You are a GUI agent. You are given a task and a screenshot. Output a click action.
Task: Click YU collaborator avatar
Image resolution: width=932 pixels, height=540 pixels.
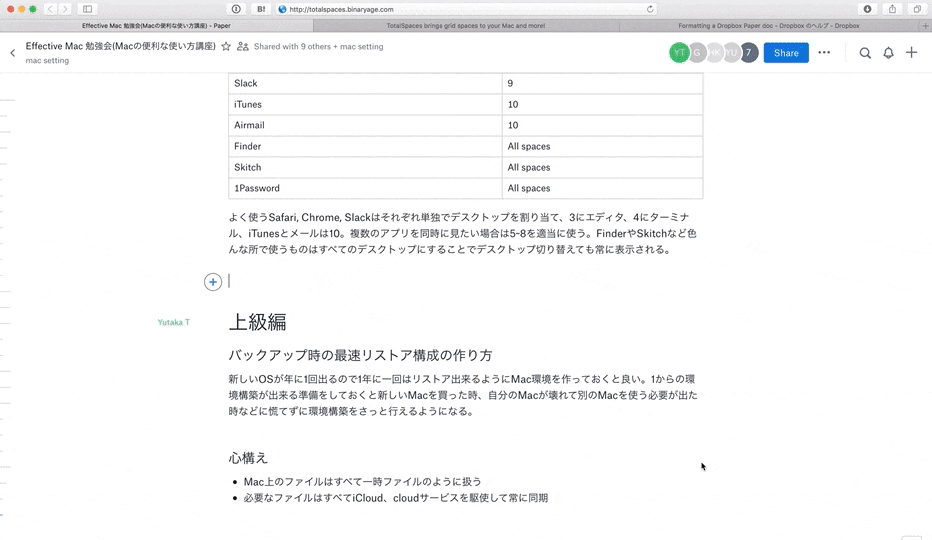pyautogui.click(x=732, y=53)
